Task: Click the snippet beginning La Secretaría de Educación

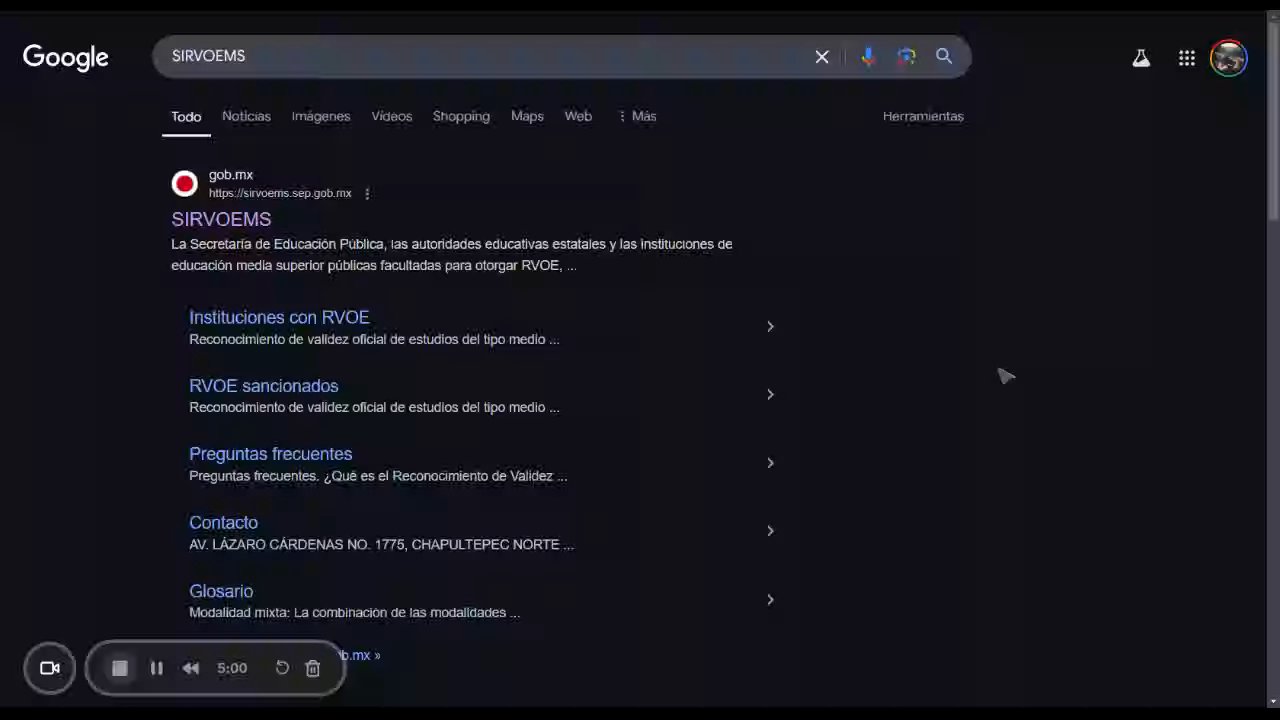Action: coord(452,255)
